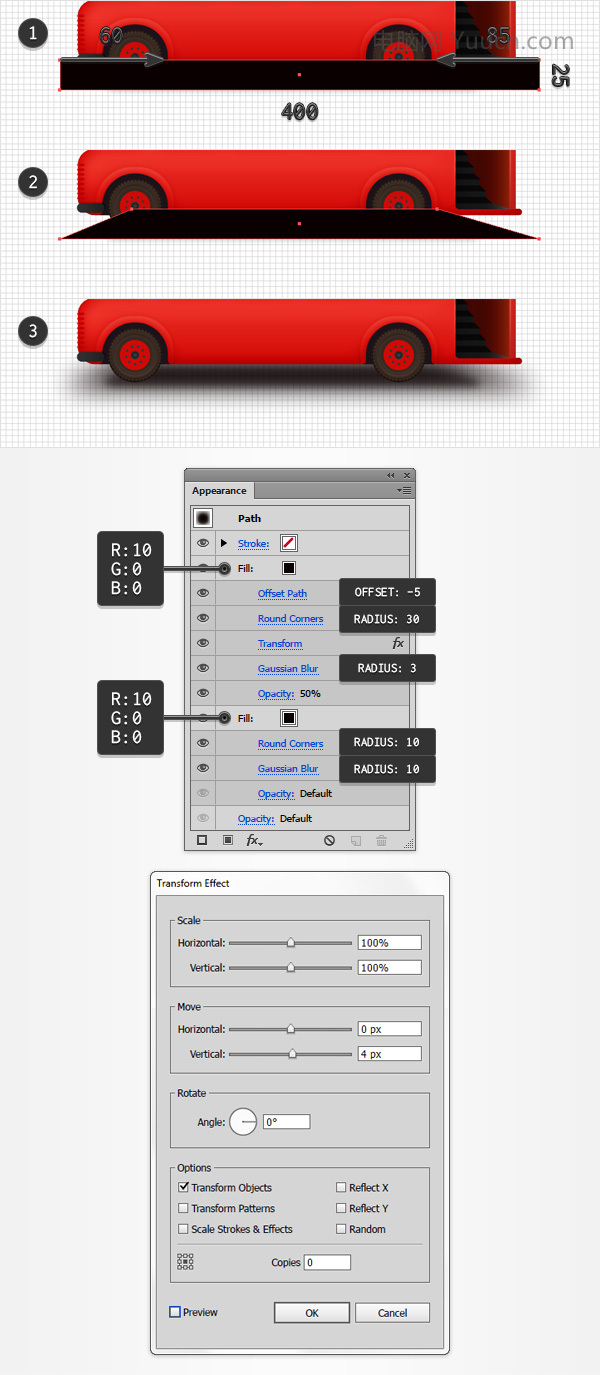Hide the Offset Path effect visibility eye

tap(203, 593)
